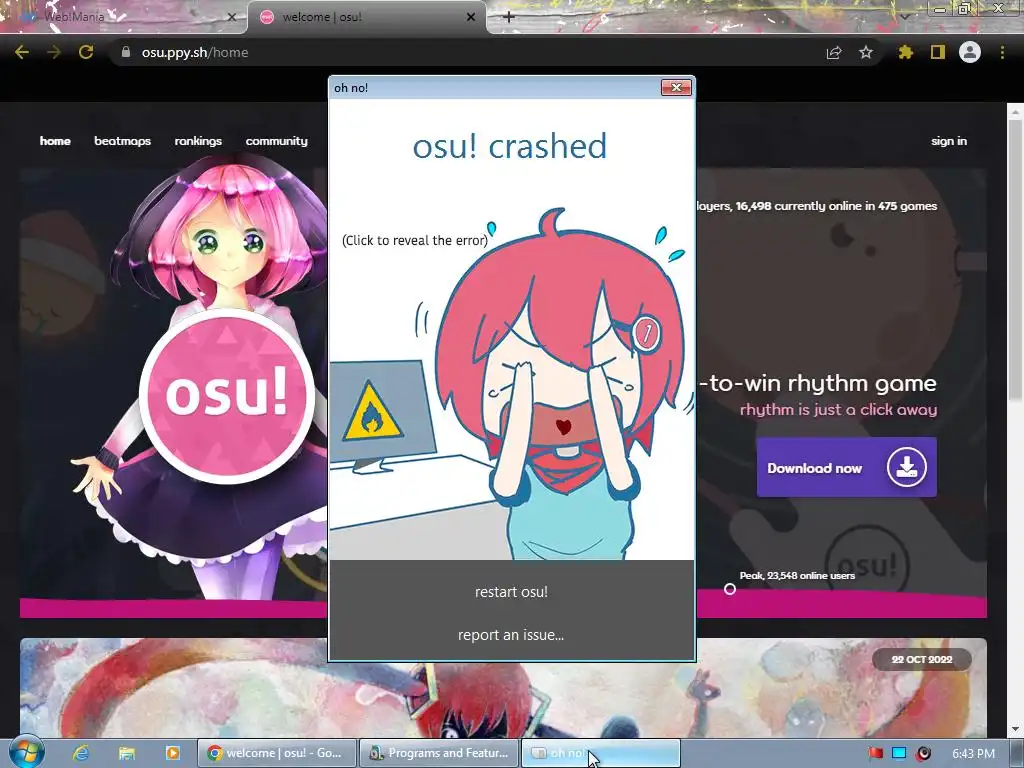The height and width of the screenshot is (768, 1024).
Task: Click the page scrollbar down arrow
Action: point(1016,729)
